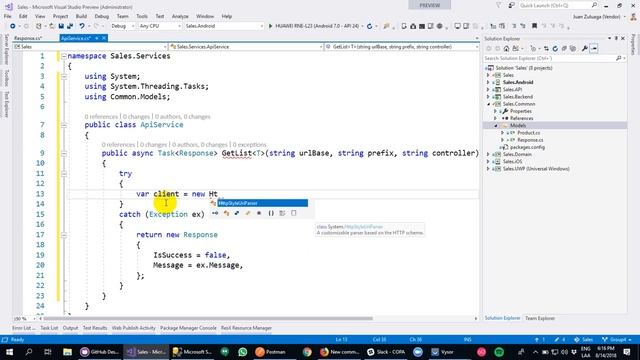Open the Build menu
The width and height of the screenshot is (640, 360).
[x=81, y=16]
